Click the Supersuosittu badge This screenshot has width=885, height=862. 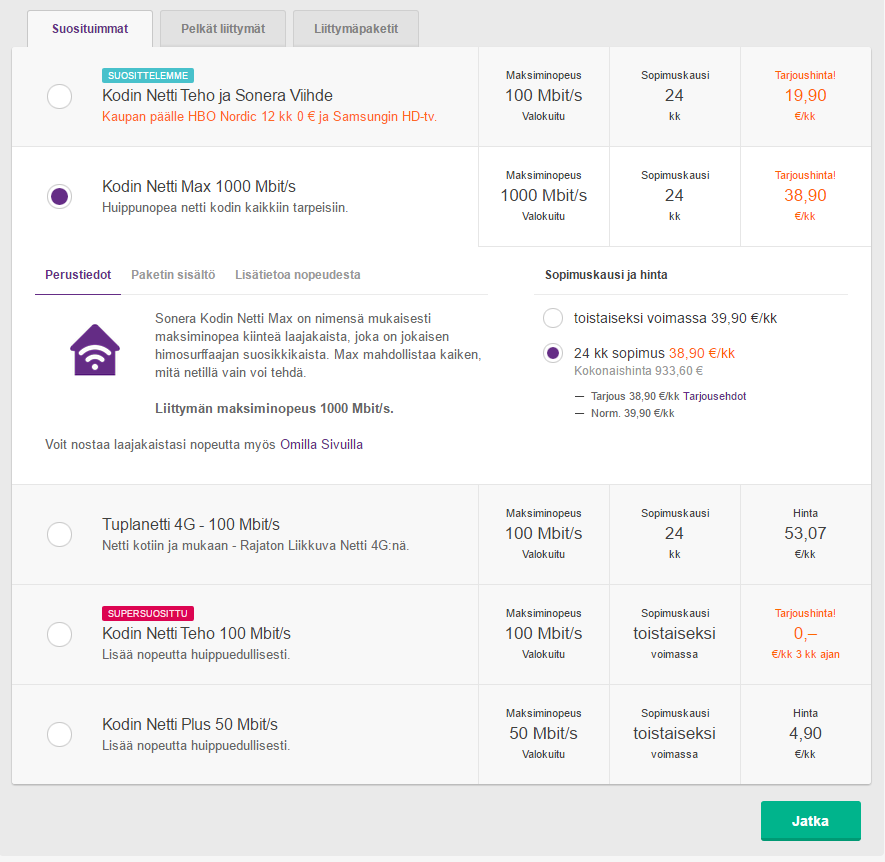click(148, 613)
